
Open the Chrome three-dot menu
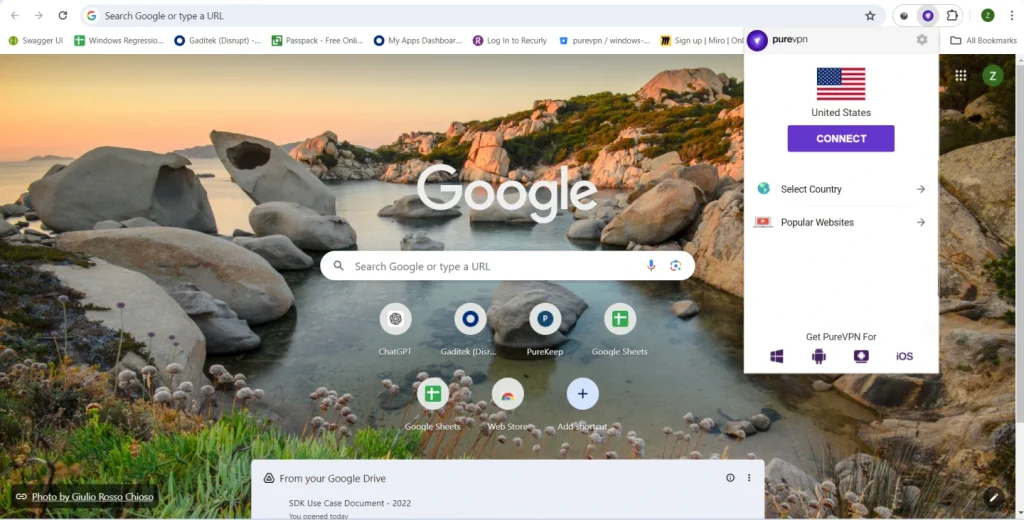[1011, 16]
